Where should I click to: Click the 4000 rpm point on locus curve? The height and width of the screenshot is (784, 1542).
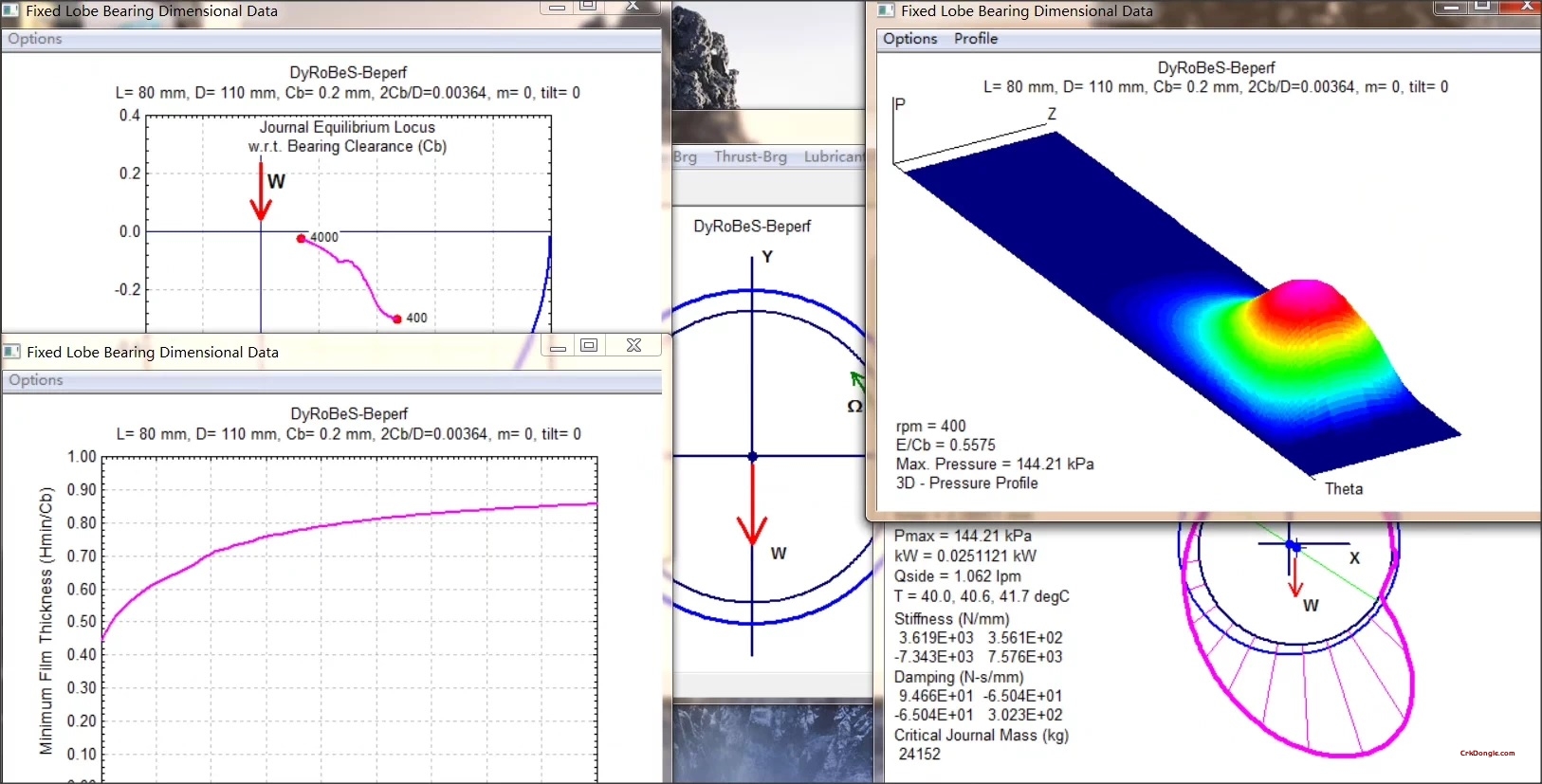(302, 239)
